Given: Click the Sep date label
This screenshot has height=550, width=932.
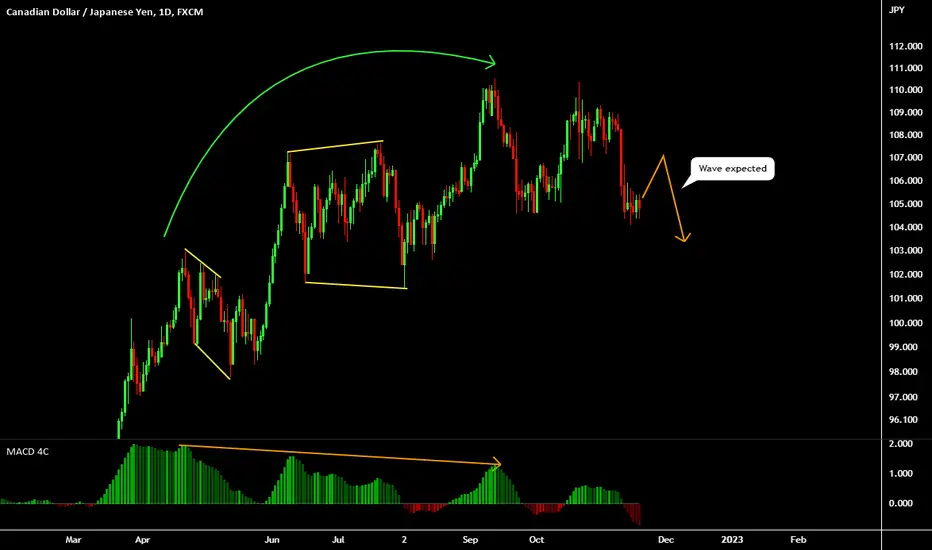Looking at the screenshot, I should [x=470, y=540].
